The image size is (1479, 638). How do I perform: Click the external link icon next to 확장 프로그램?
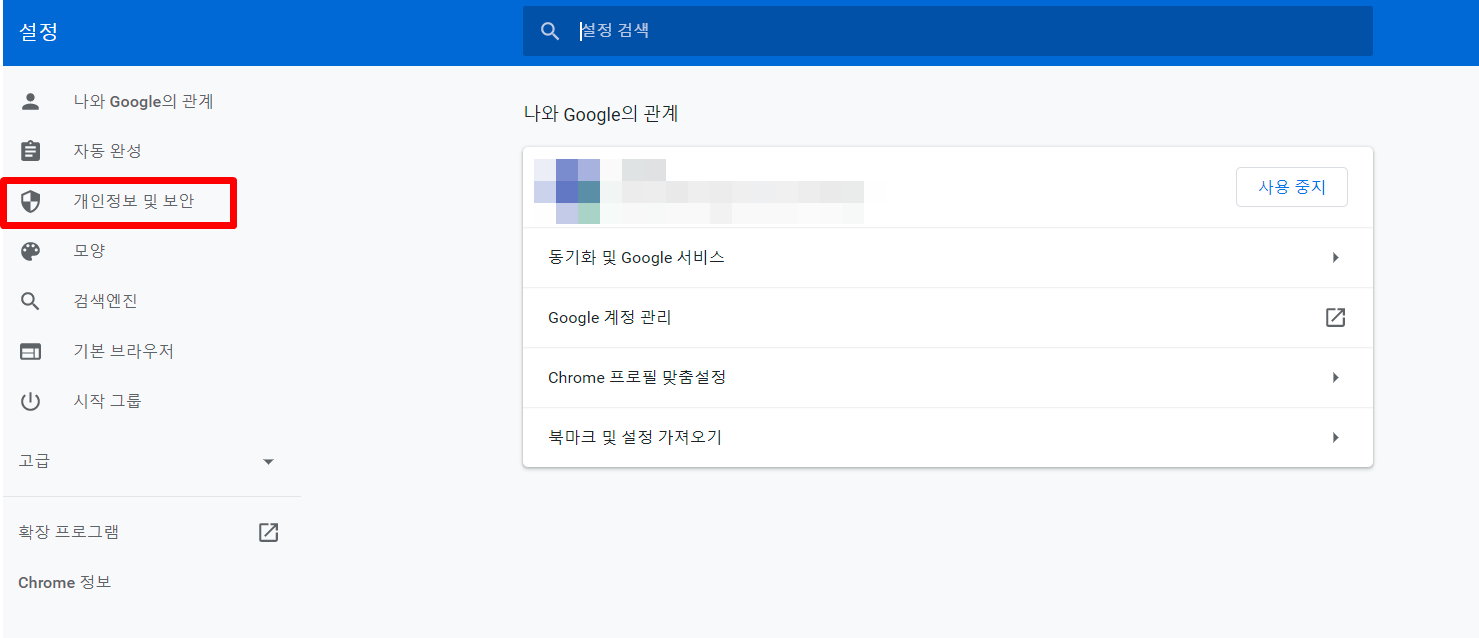click(x=268, y=532)
